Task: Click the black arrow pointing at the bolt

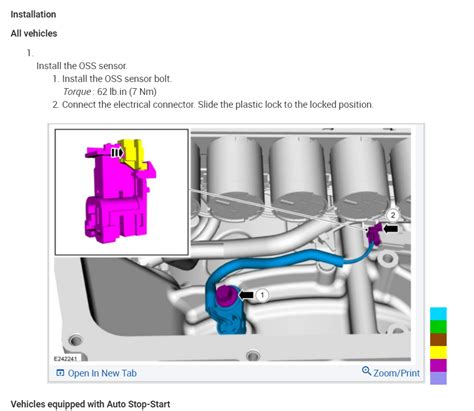Action: [246, 295]
